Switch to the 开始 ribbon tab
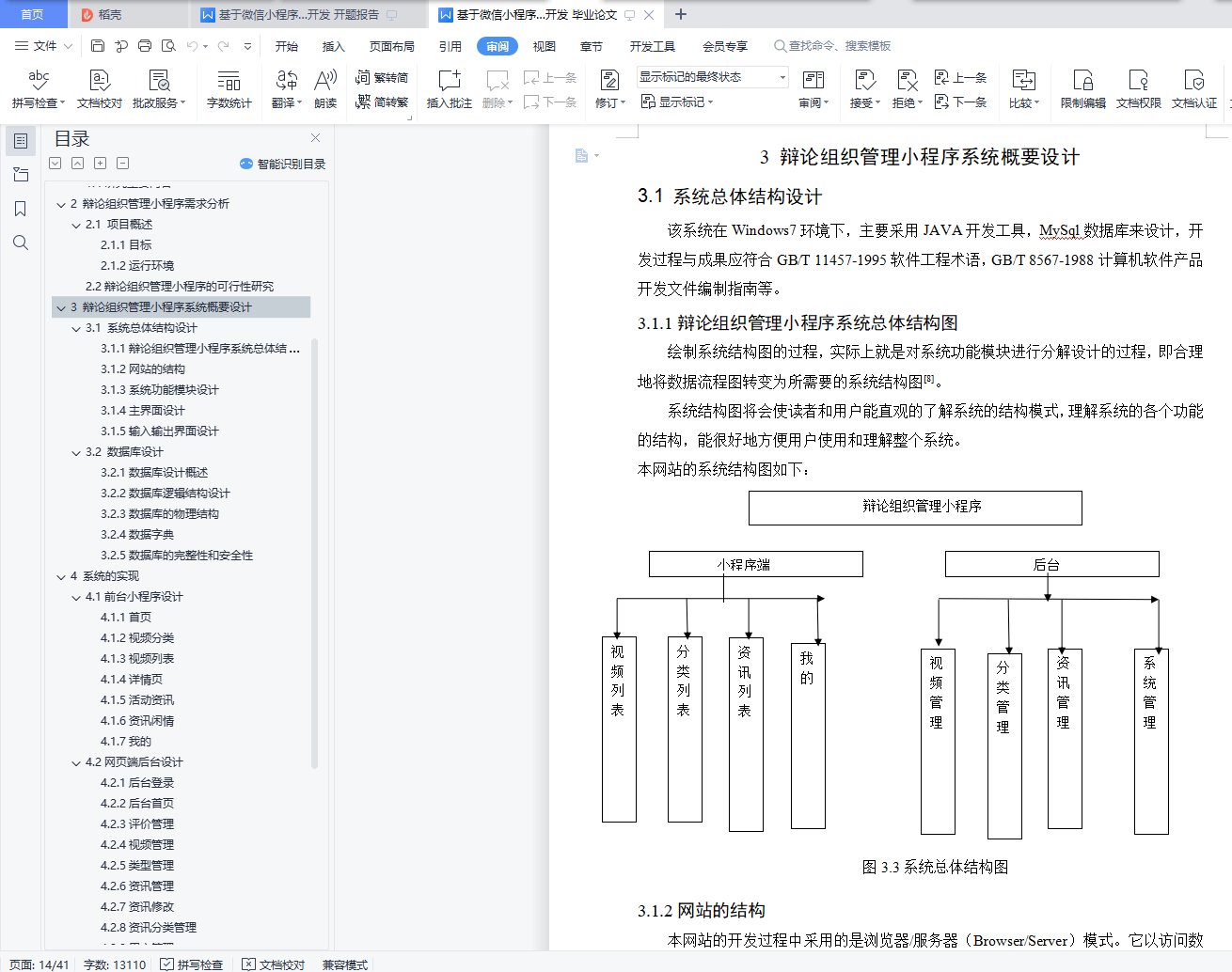The image size is (1232, 972). (287, 46)
